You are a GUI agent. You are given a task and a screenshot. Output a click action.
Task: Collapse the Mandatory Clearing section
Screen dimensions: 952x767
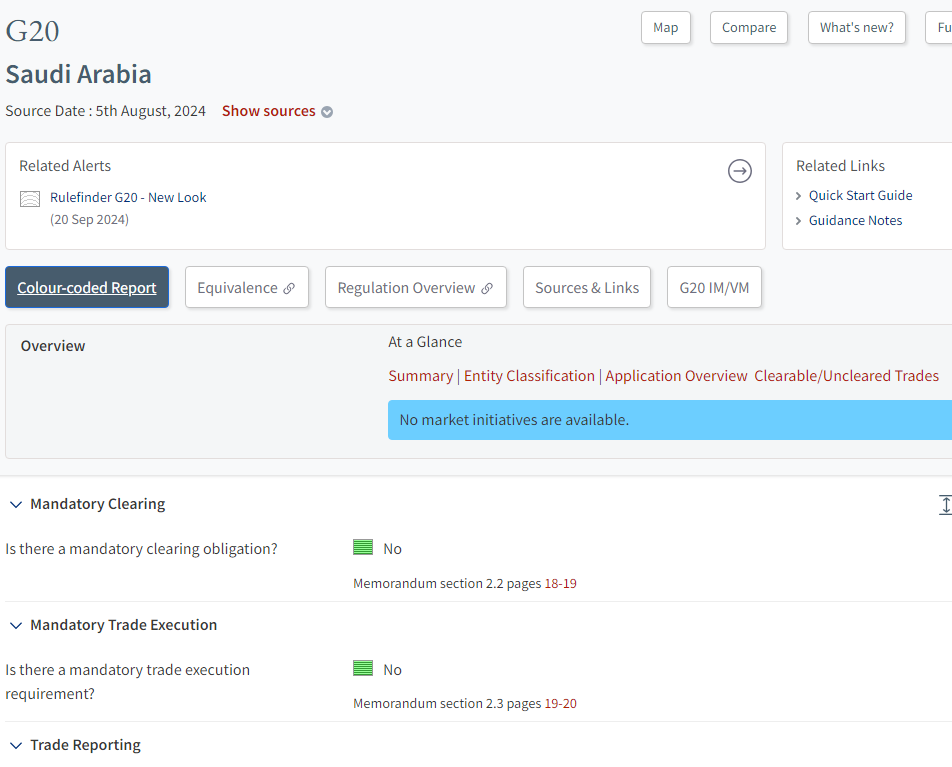click(x=16, y=504)
